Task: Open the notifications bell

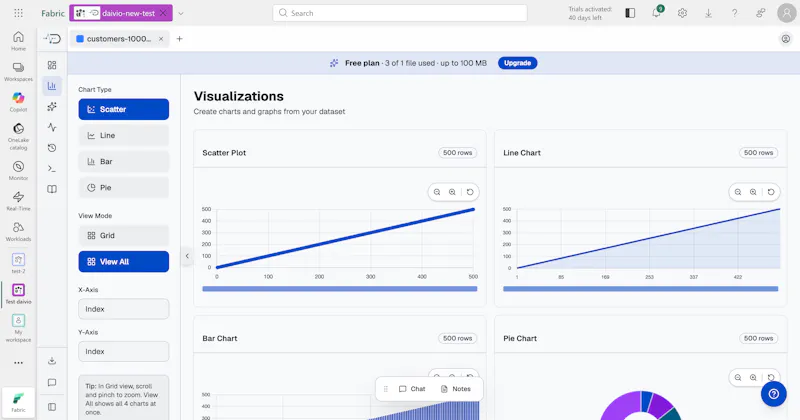Action: coord(656,13)
